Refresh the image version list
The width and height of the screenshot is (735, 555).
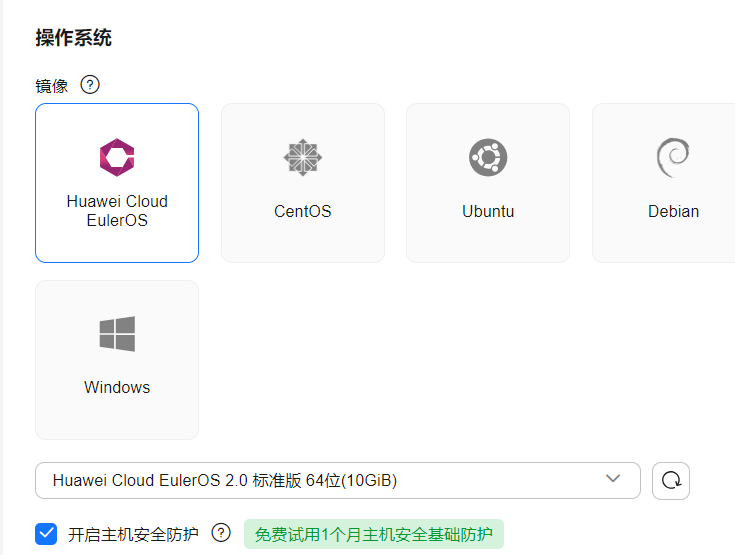[671, 480]
